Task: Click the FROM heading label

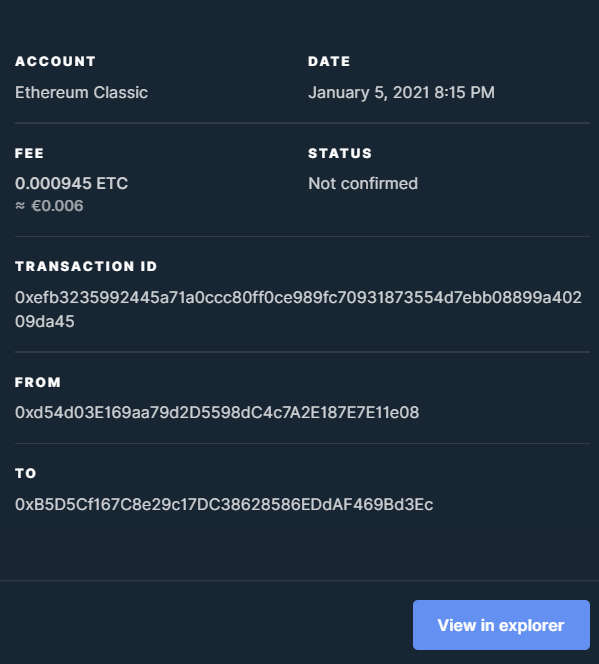Action: (38, 382)
